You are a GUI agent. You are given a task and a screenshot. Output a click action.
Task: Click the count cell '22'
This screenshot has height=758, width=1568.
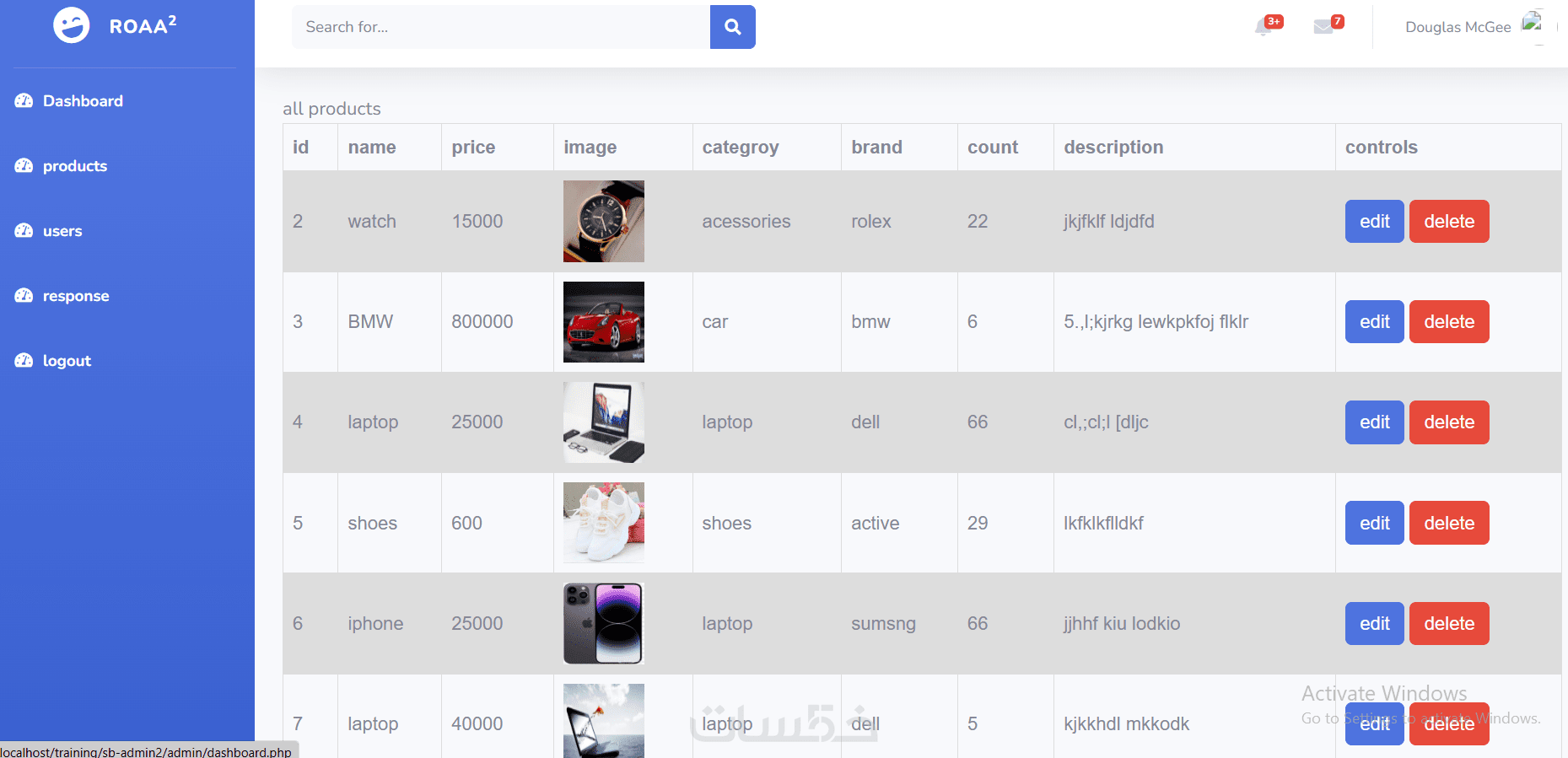click(x=978, y=221)
